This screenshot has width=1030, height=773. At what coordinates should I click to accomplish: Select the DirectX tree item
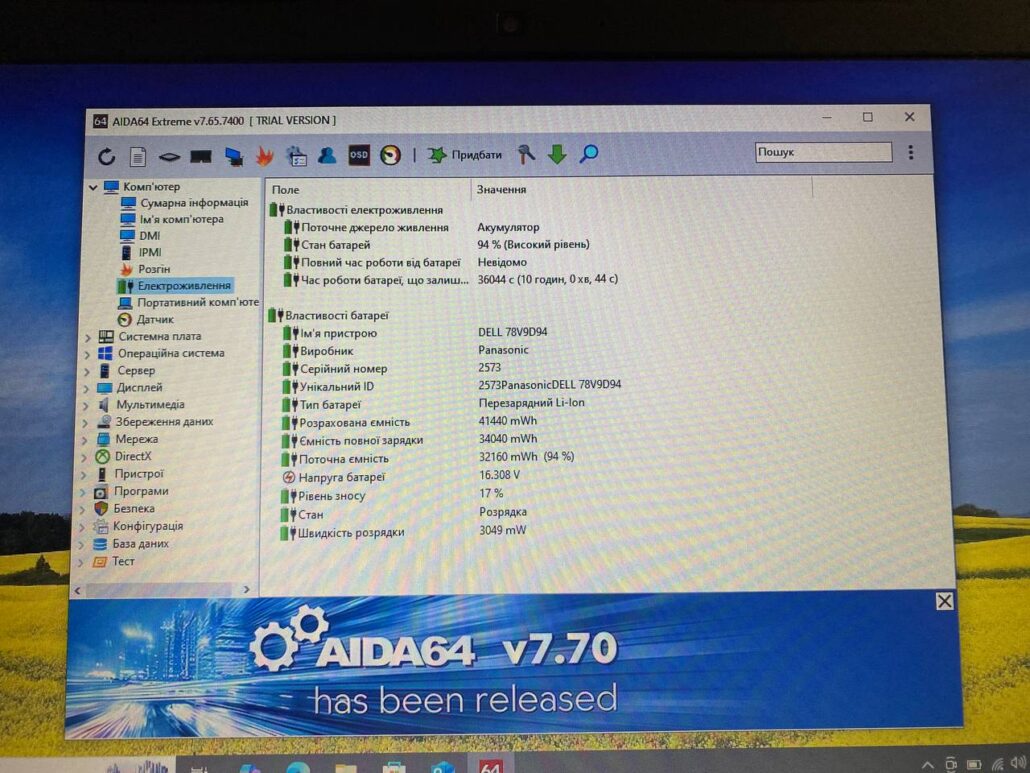click(x=123, y=456)
